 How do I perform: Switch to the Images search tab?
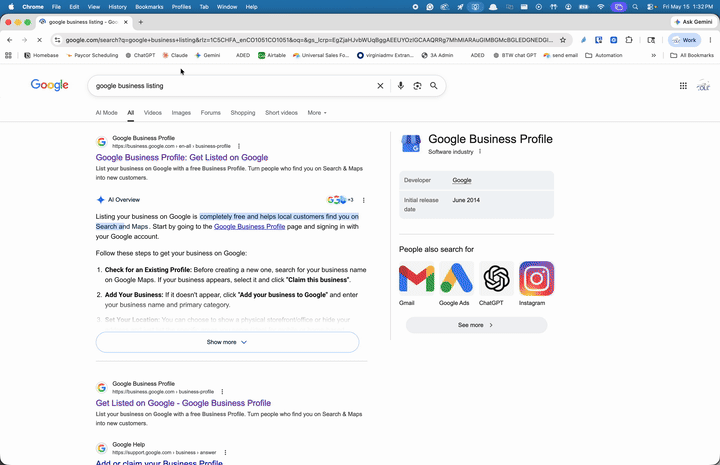[x=181, y=112]
